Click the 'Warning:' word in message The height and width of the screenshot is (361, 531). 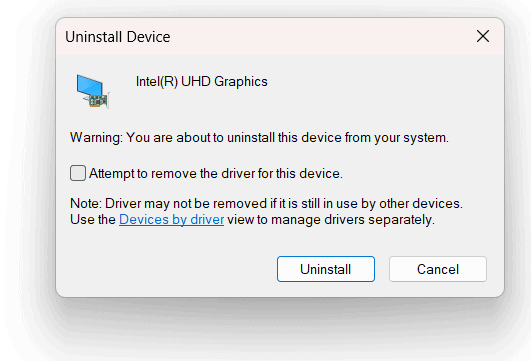pyautogui.click(x=96, y=138)
